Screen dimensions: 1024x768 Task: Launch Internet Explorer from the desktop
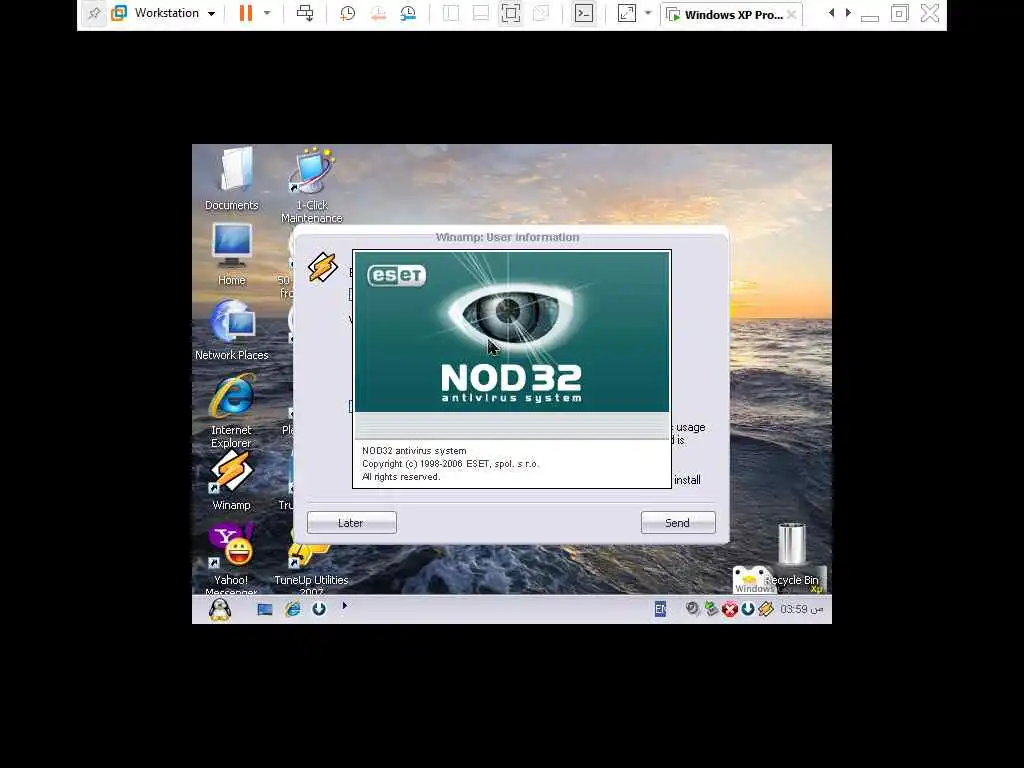tap(232, 411)
